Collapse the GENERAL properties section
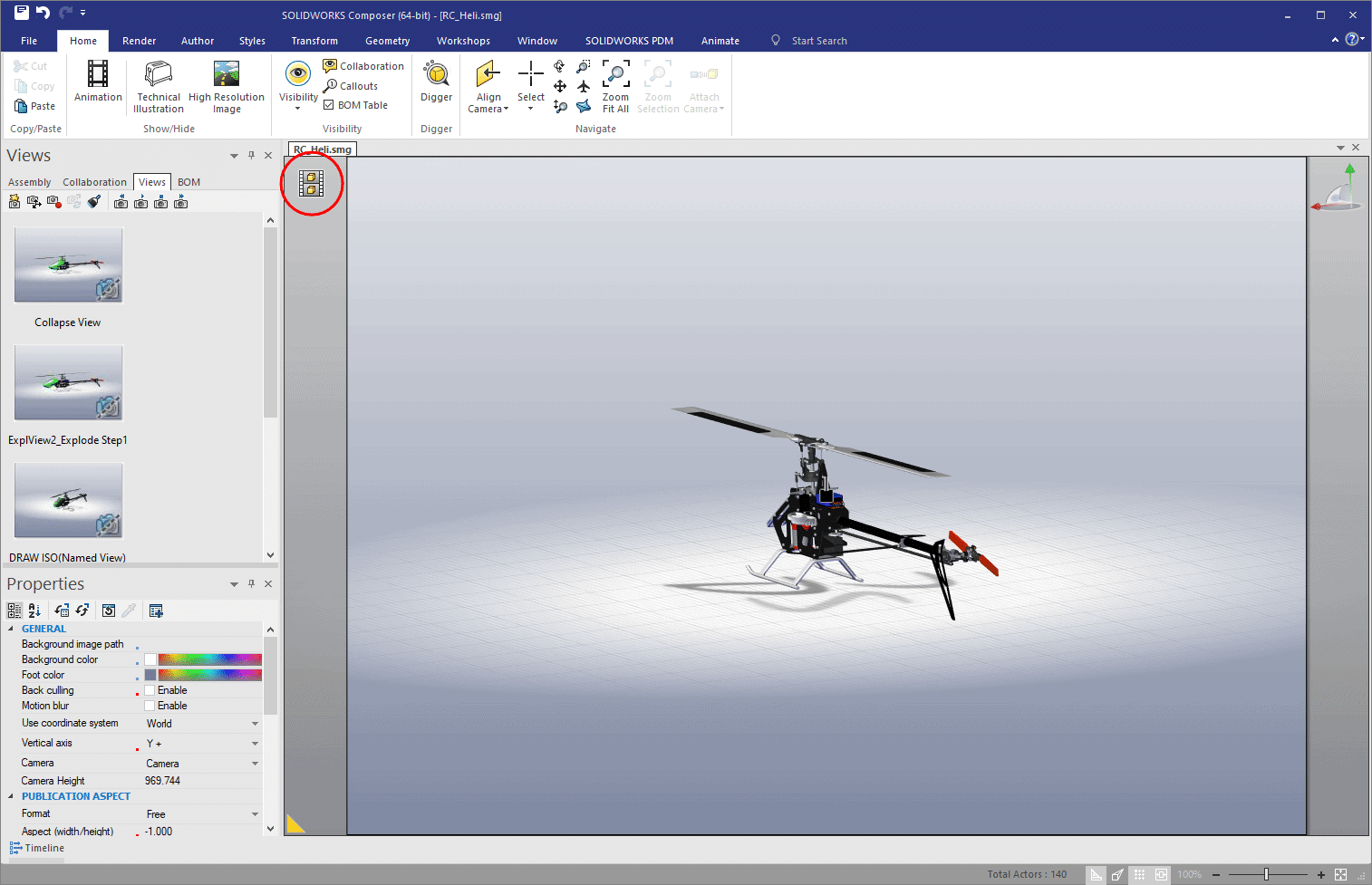This screenshot has height=885, width=1372. [11, 629]
